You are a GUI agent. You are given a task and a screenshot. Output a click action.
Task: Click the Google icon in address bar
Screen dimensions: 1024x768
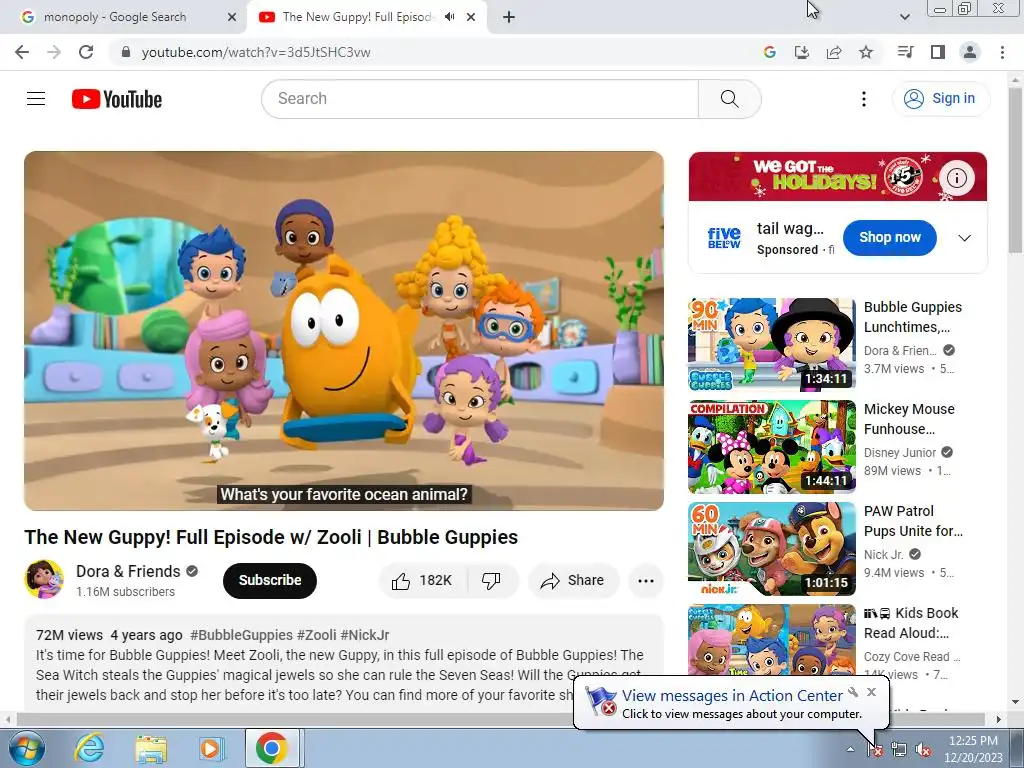pyautogui.click(x=770, y=52)
